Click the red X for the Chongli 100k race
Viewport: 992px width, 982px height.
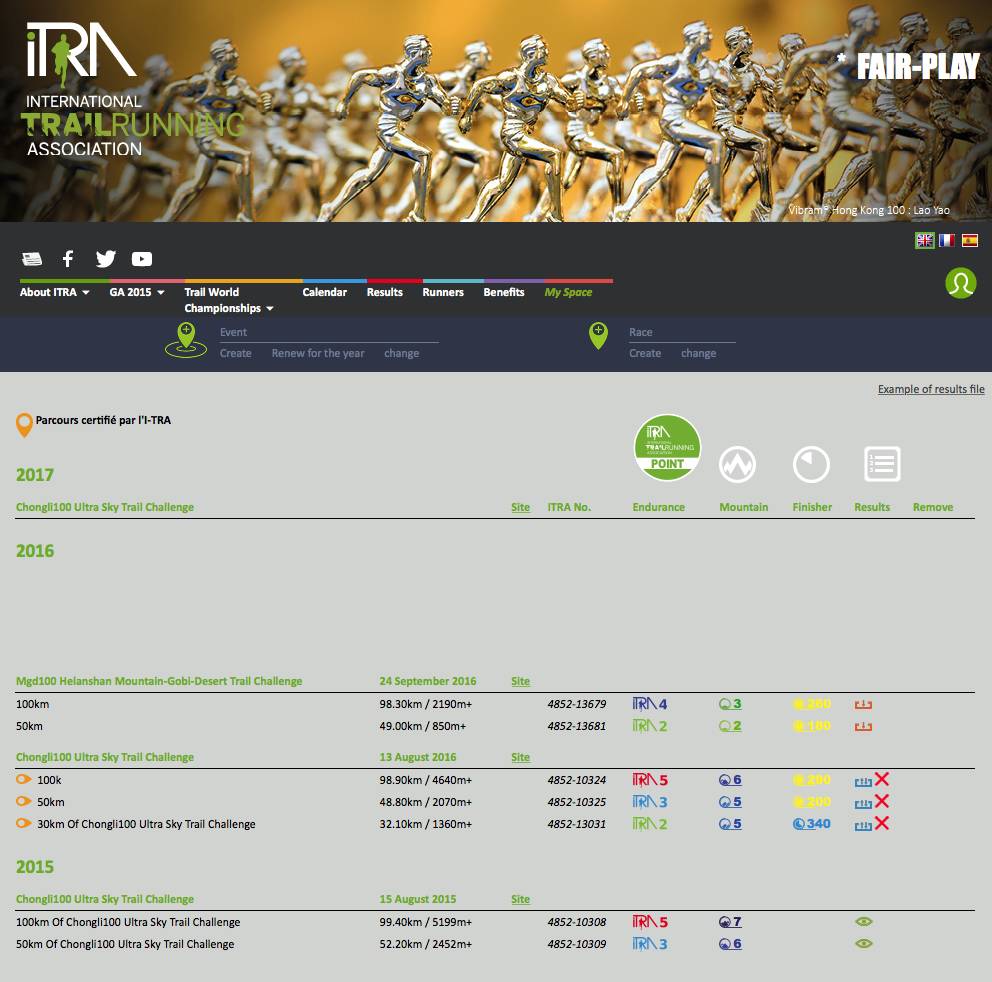click(x=882, y=779)
